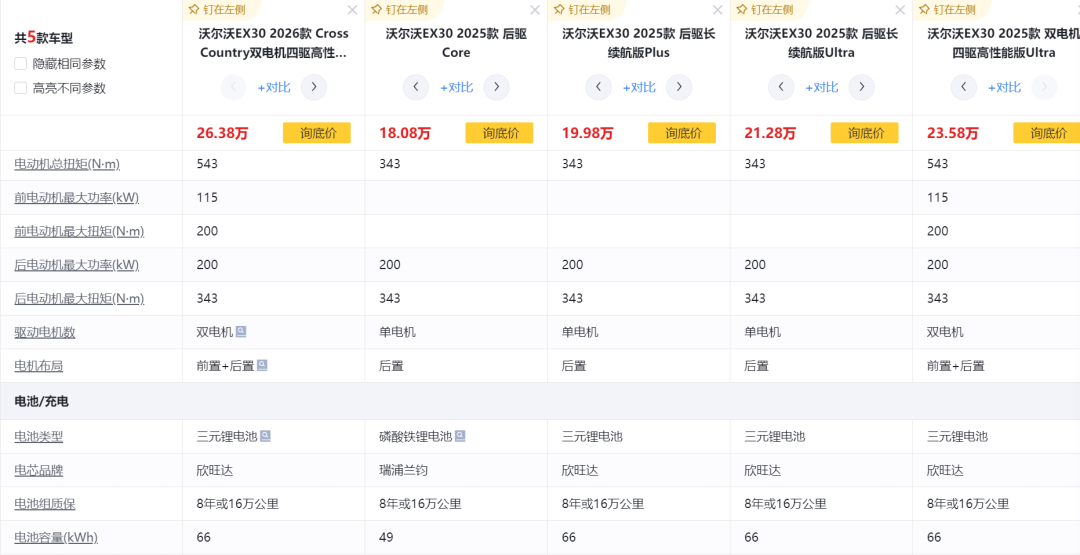The image size is (1080, 555).
Task: Move the Cross Country column right
Action: 314,87
